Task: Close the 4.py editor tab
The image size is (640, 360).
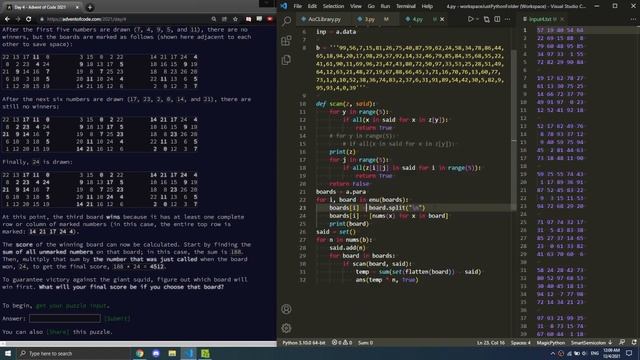Action: (x=442, y=19)
